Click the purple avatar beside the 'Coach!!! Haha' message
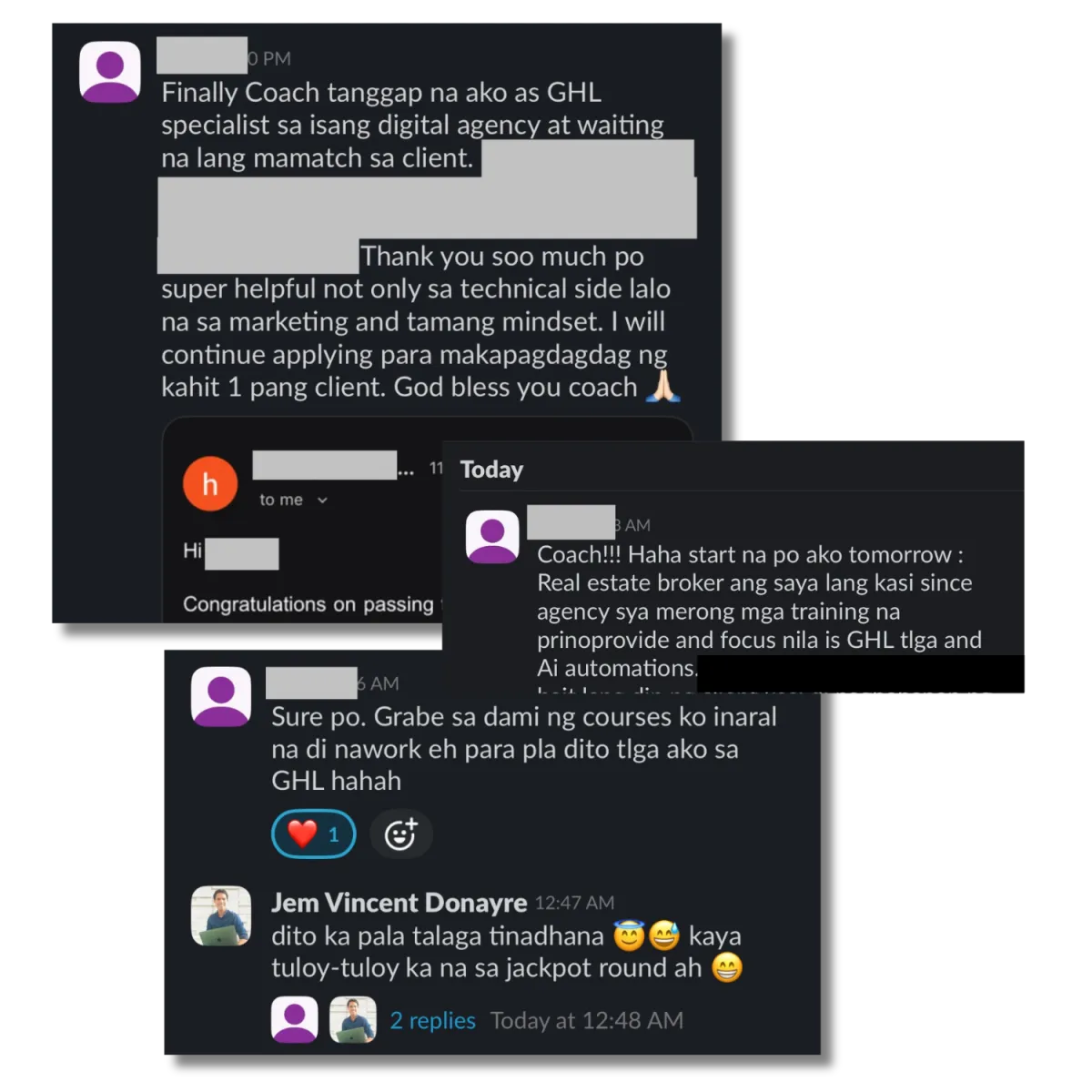The width and height of the screenshot is (1092, 1092). pyautogui.click(x=492, y=536)
